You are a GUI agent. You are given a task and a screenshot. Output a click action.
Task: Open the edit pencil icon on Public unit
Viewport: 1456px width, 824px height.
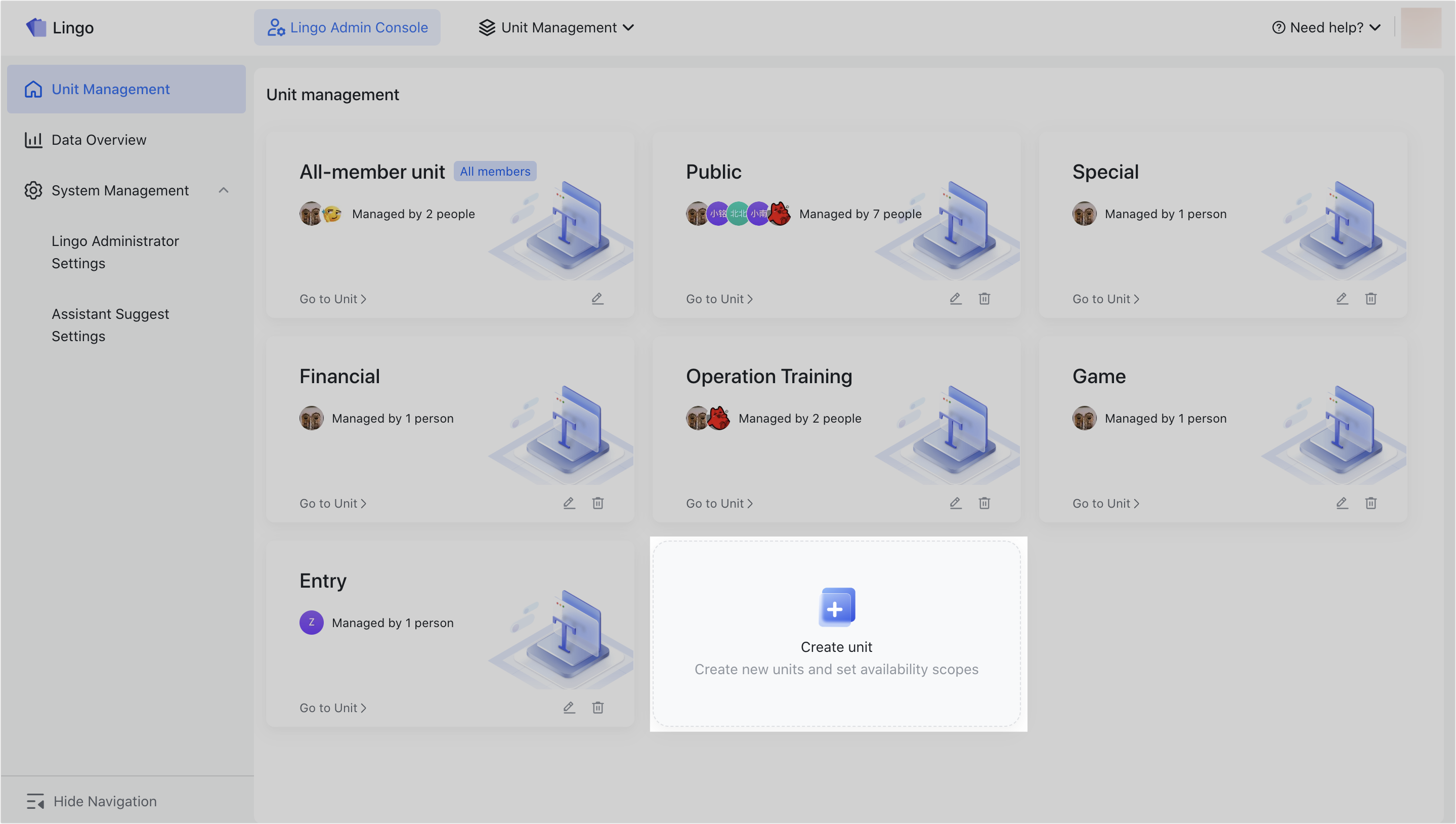(955, 298)
